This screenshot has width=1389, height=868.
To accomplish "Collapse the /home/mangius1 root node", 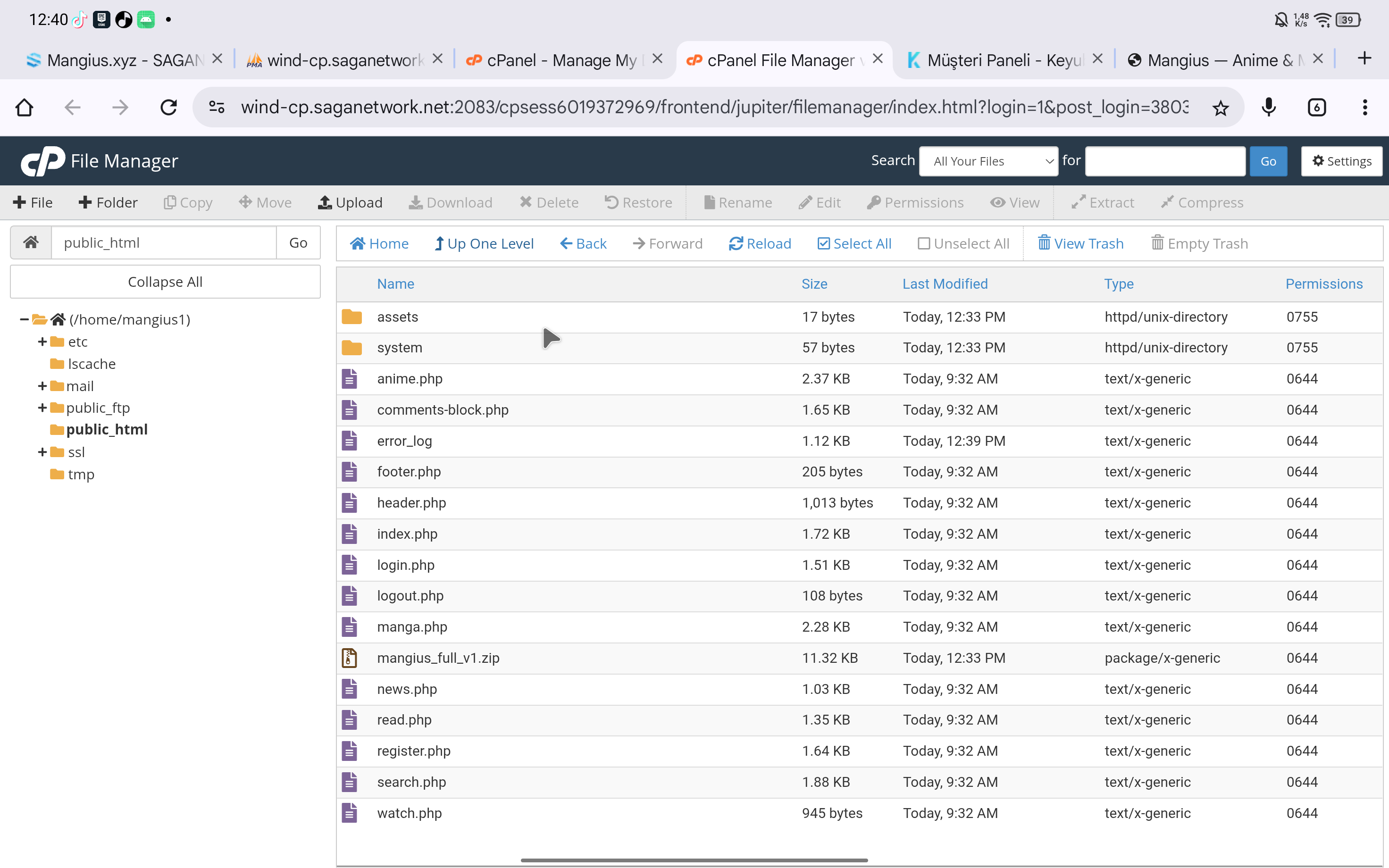I will pos(24,319).
